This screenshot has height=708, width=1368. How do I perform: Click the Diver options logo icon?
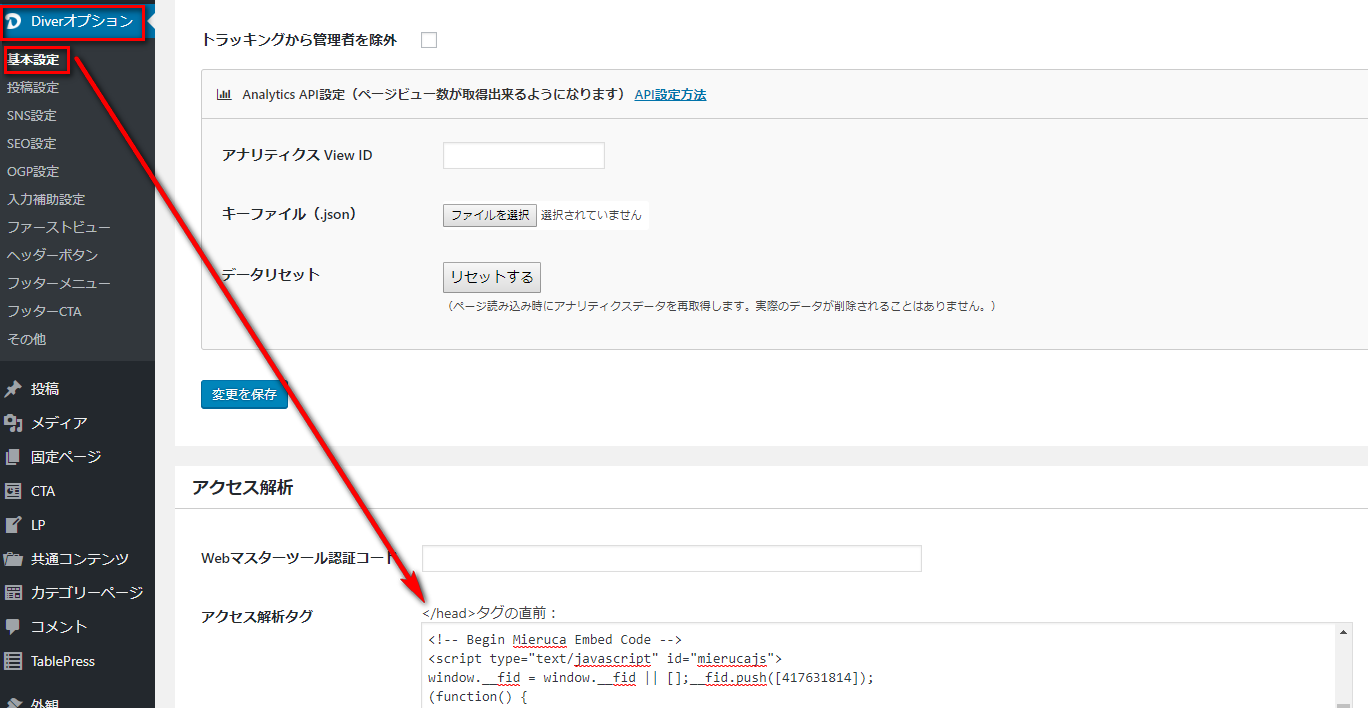pos(14,22)
